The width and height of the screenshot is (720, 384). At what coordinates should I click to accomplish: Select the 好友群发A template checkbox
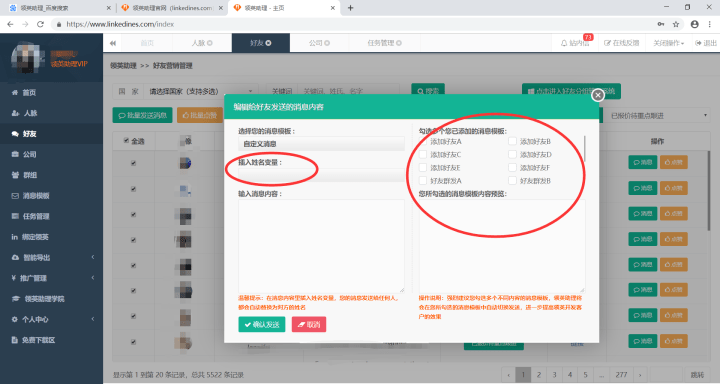423,181
